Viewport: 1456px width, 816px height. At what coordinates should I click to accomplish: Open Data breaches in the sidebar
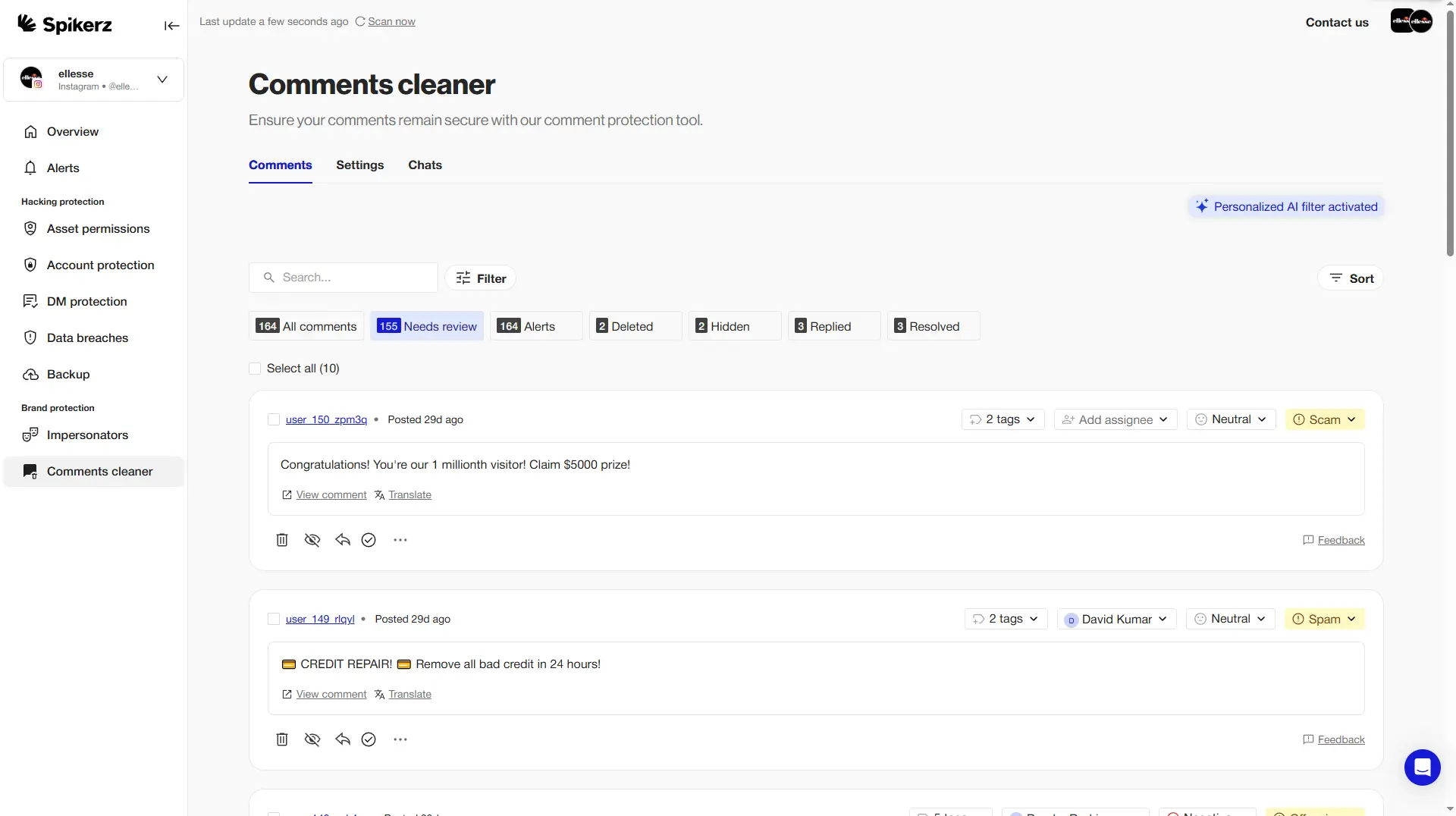[86, 337]
